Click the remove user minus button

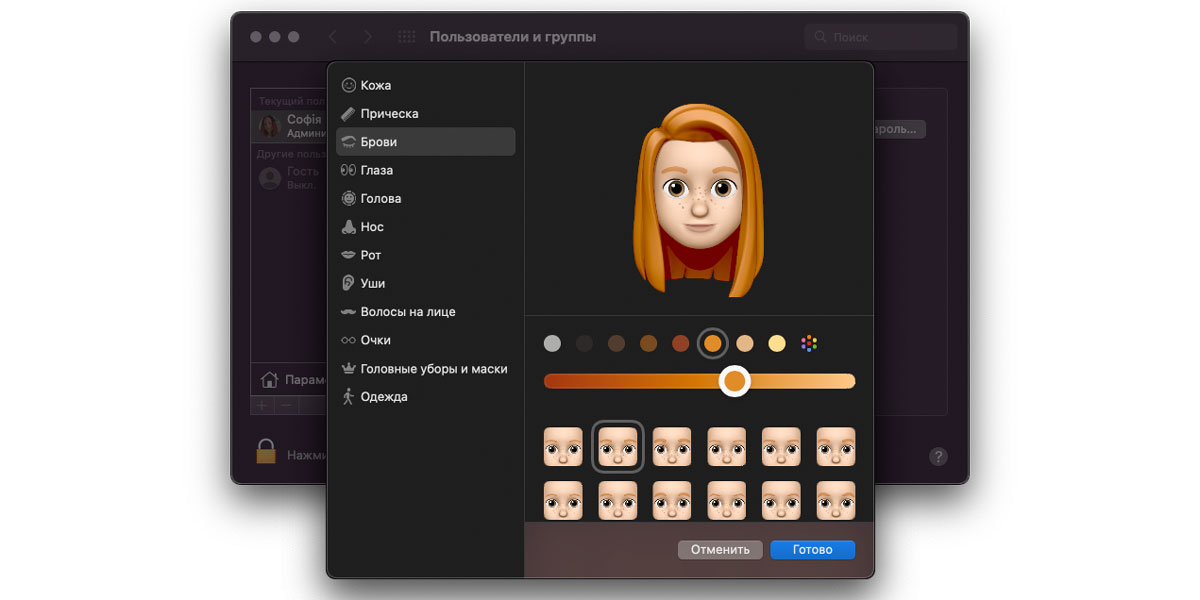pyautogui.click(x=286, y=405)
